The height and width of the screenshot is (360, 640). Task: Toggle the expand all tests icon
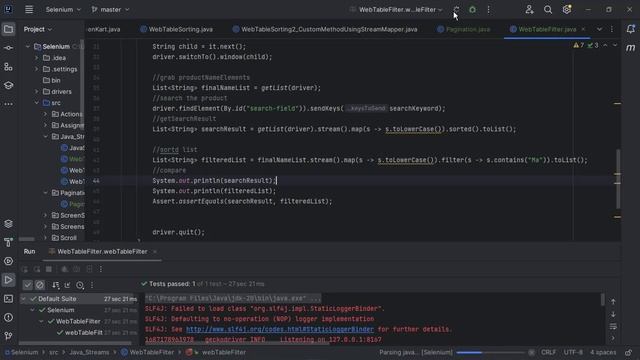(x=67, y=285)
